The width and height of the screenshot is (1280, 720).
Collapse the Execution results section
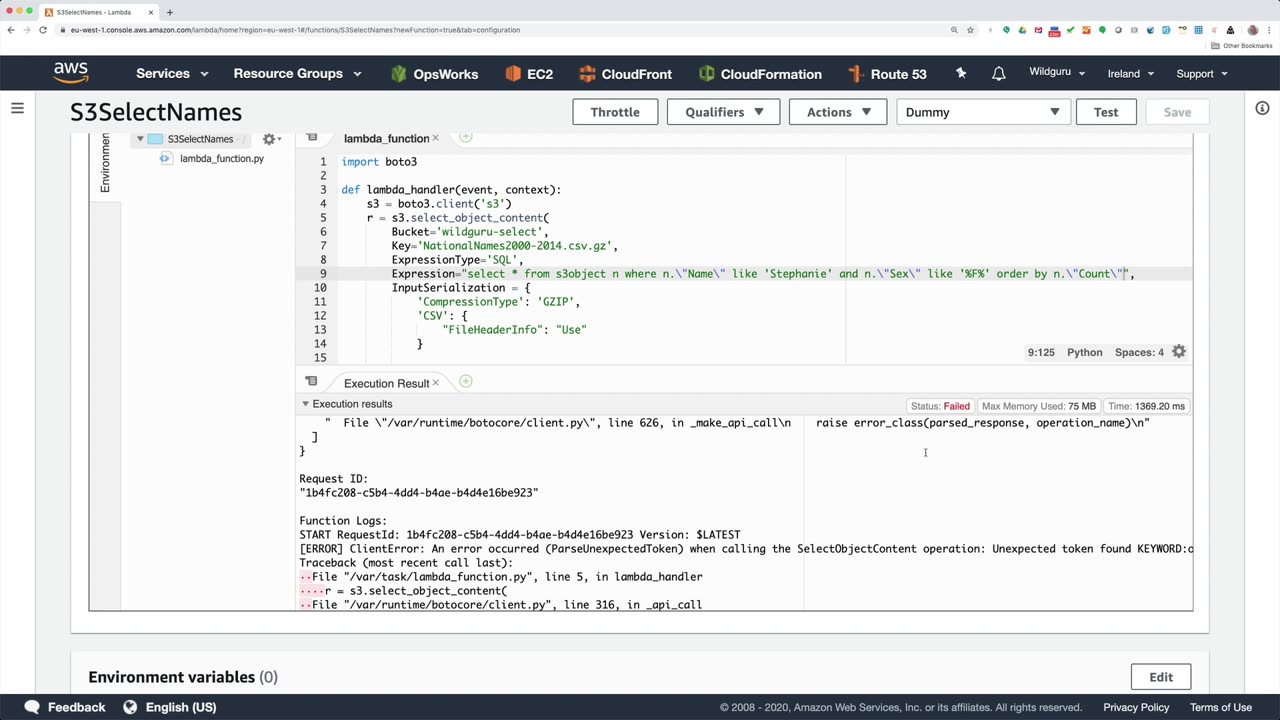[x=305, y=404]
